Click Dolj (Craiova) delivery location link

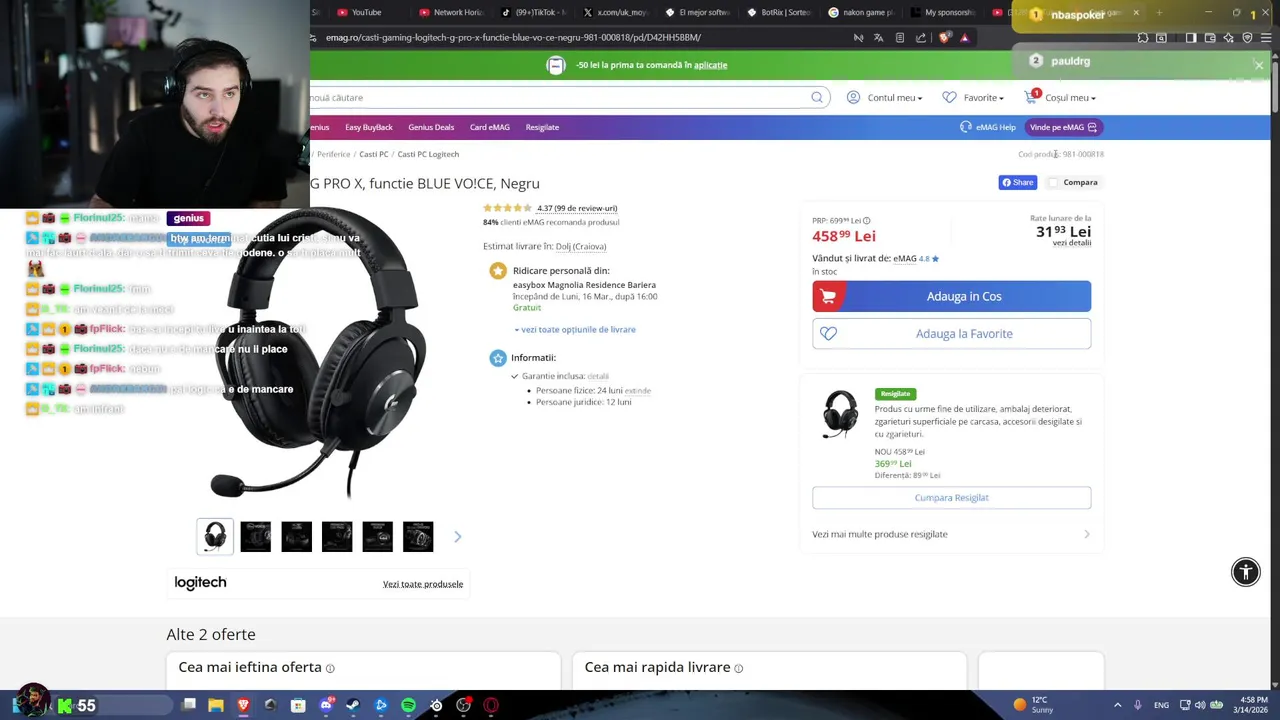[581, 246]
